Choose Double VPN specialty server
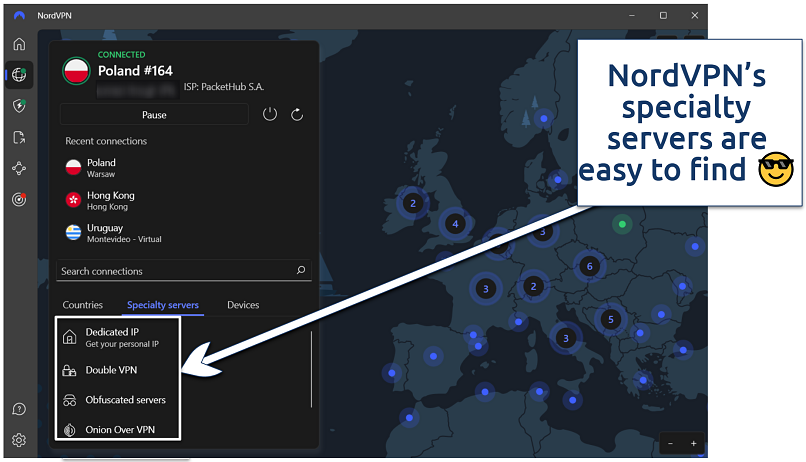 (x=111, y=370)
